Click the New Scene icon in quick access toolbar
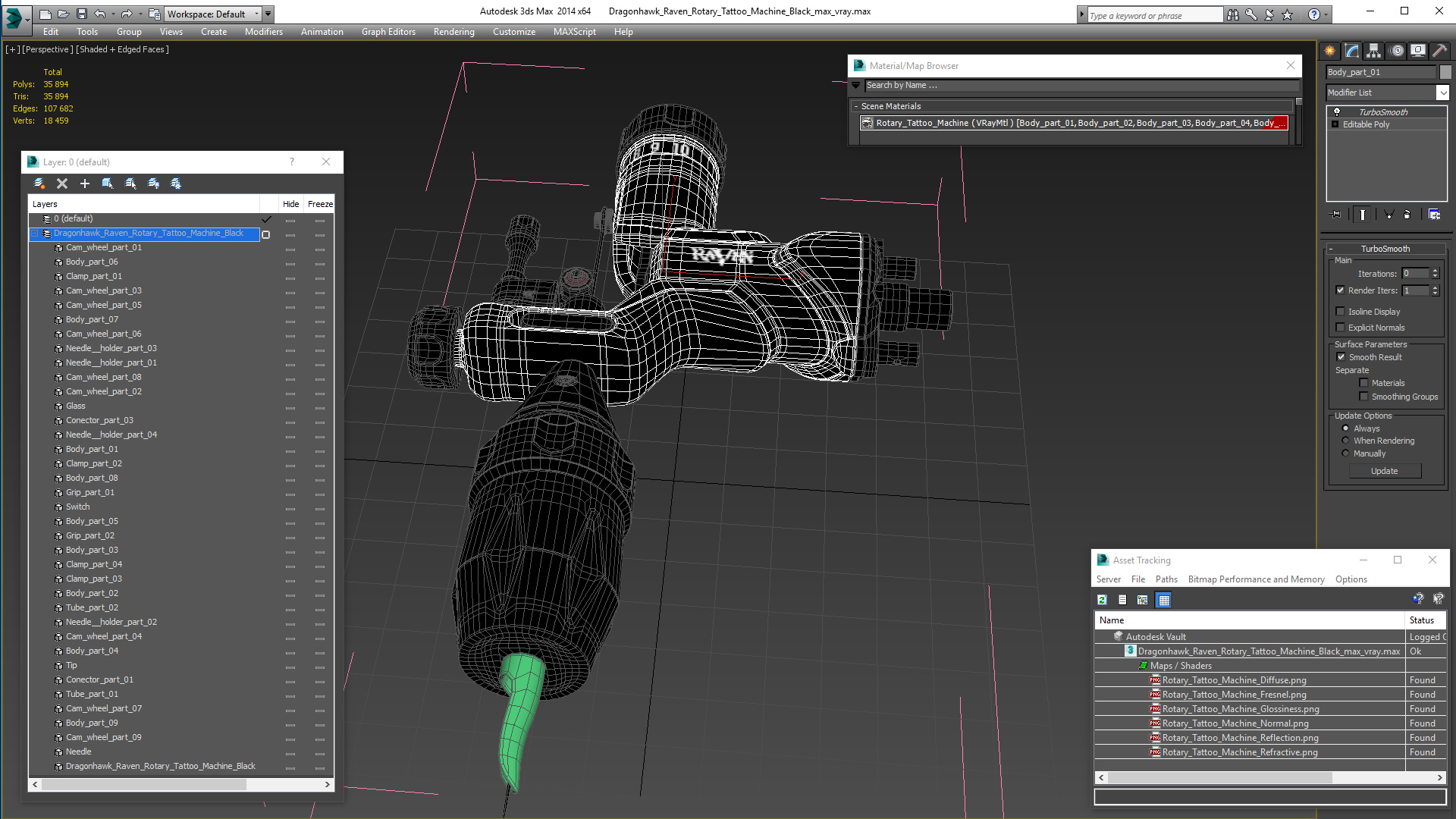 (x=45, y=14)
